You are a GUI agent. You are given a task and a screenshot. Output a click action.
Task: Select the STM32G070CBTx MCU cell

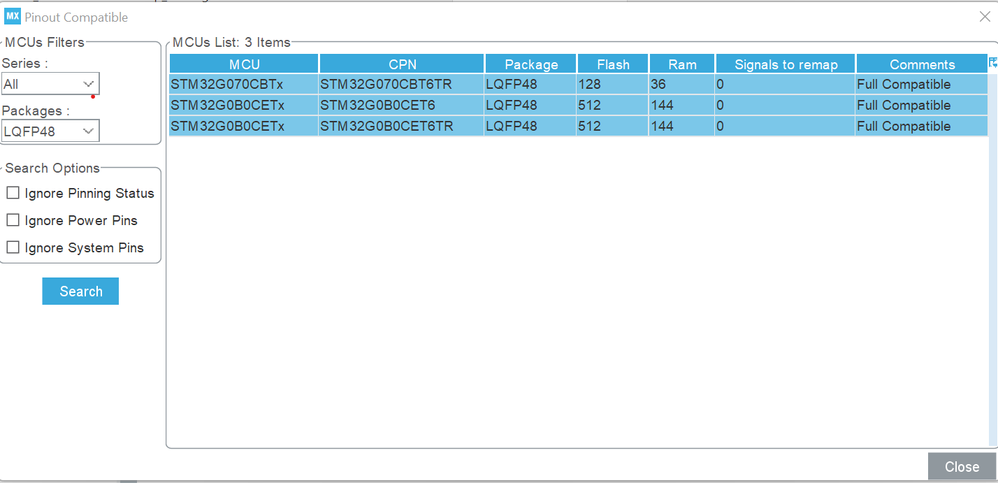click(x=244, y=84)
